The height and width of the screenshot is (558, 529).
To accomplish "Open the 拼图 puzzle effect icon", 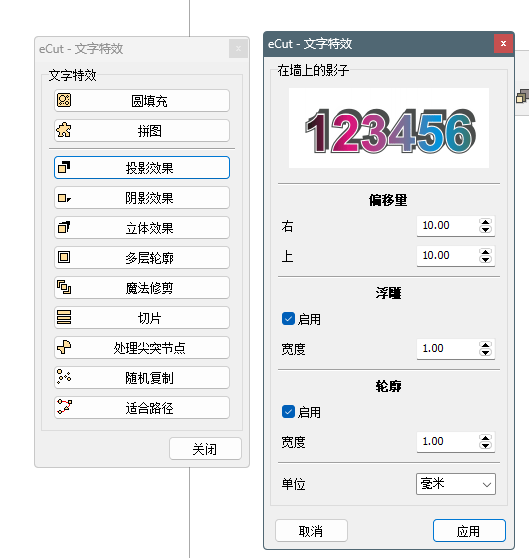I will click(x=64, y=130).
